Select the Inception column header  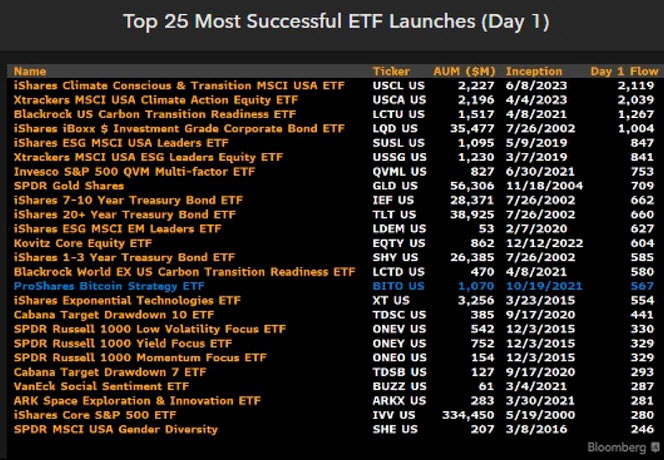pos(534,72)
